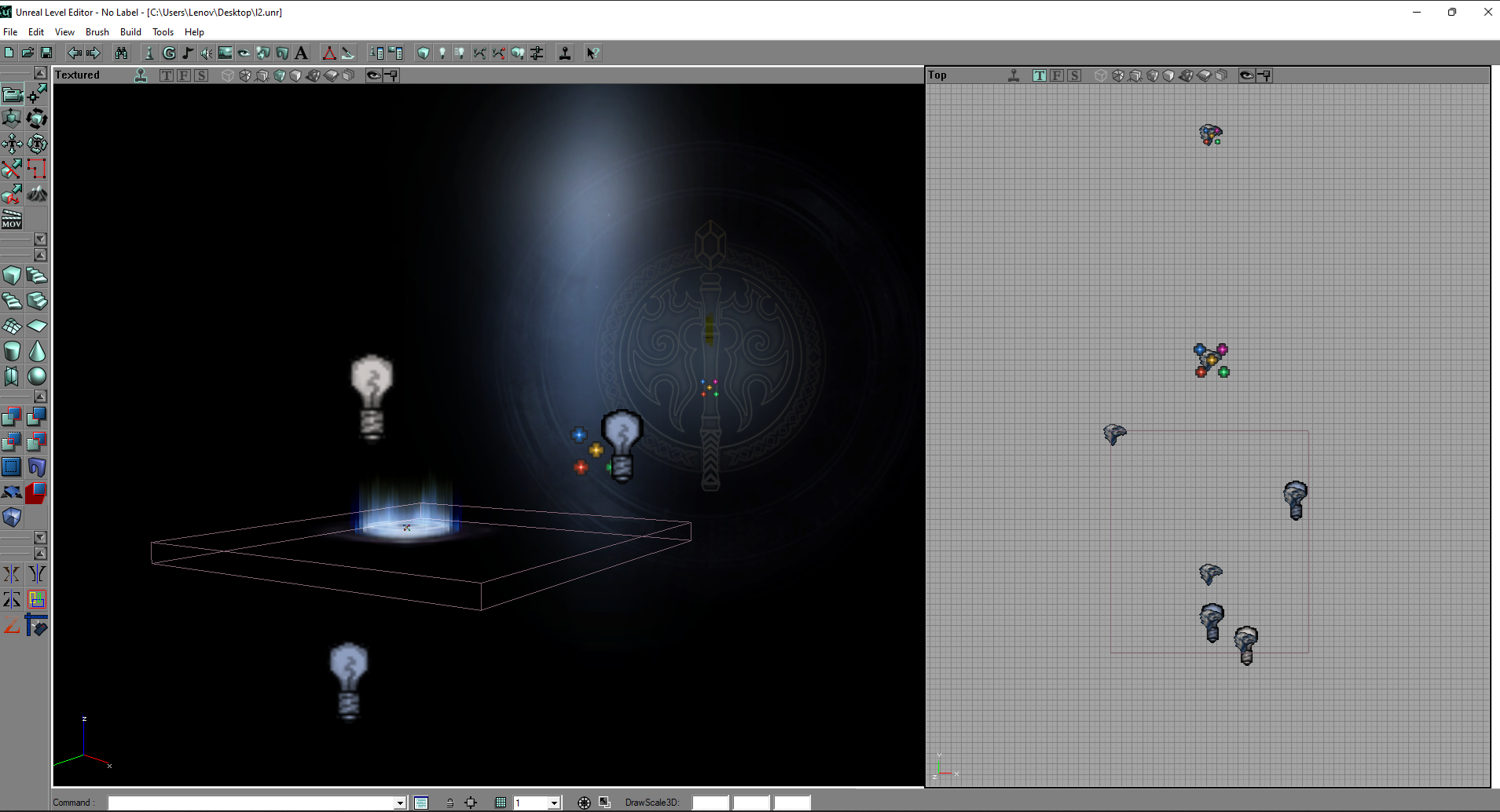Viewport: 1500px width, 812px height.
Task: Open Search Actors binoculars icon
Action: [x=121, y=53]
